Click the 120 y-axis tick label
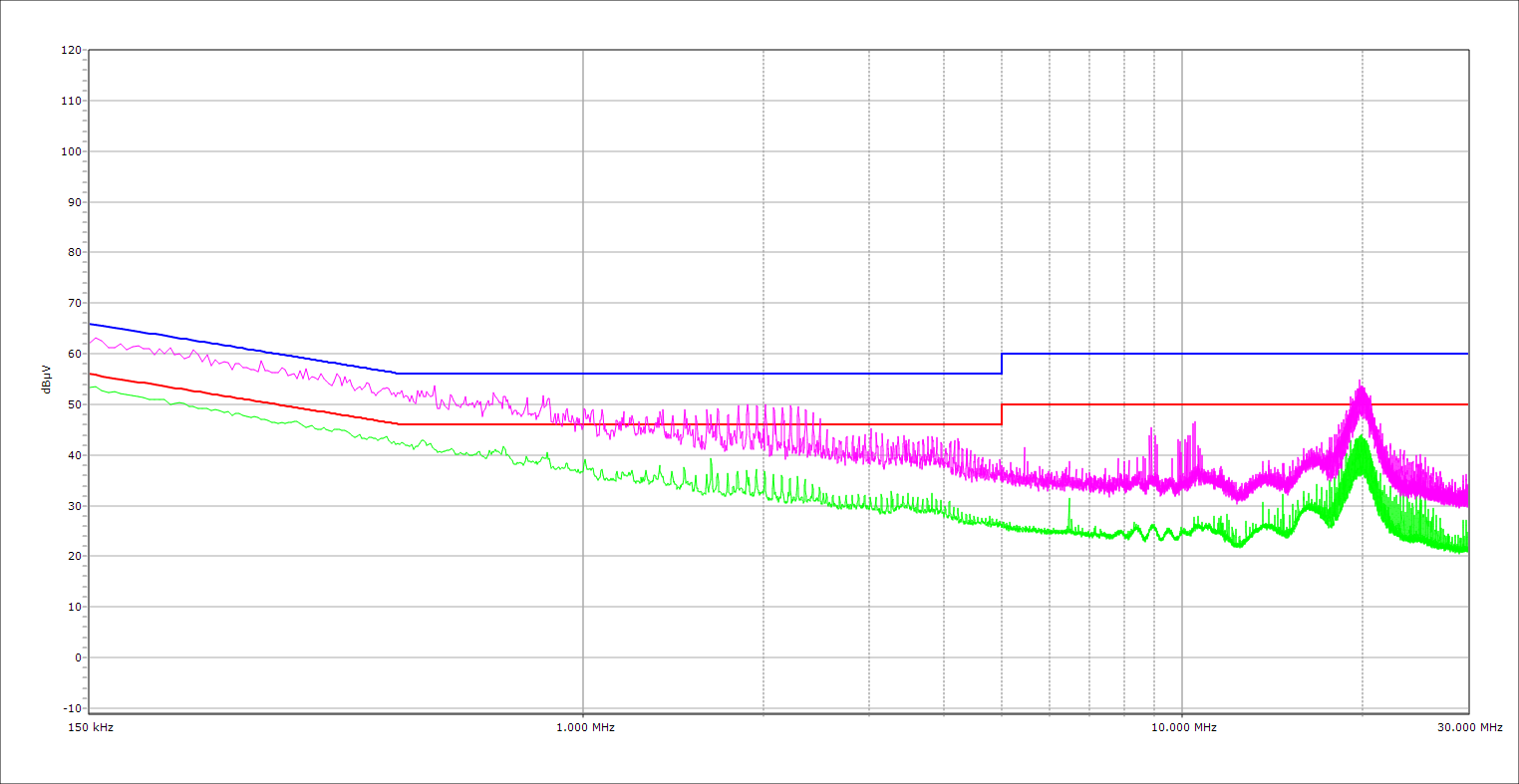 click(71, 50)
